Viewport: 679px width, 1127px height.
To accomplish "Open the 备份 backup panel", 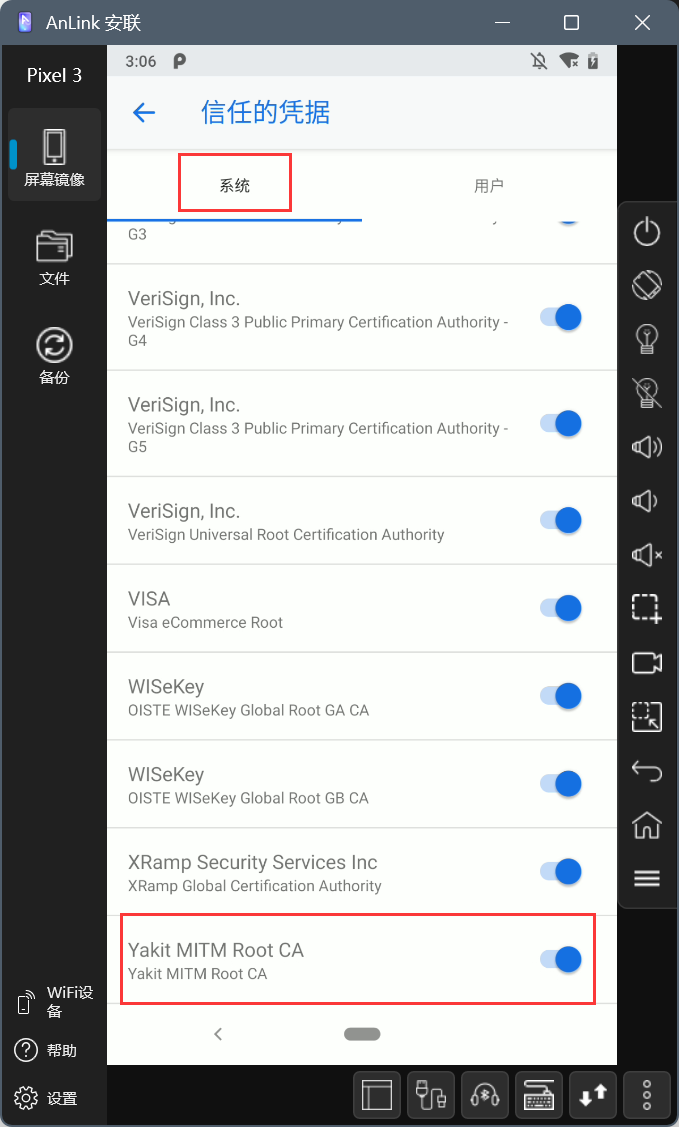I will click(x=54, y=356).
